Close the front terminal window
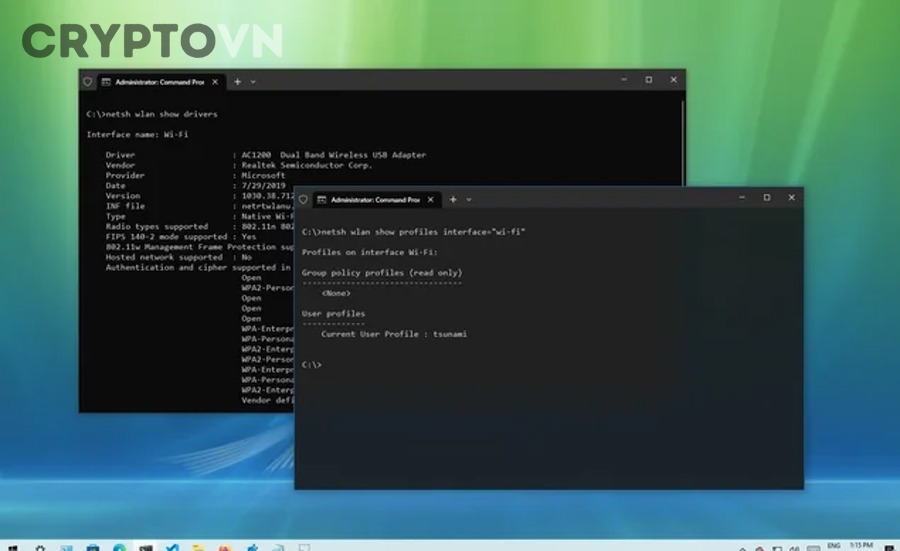This screenshot has height=551, width=900. 792,197
